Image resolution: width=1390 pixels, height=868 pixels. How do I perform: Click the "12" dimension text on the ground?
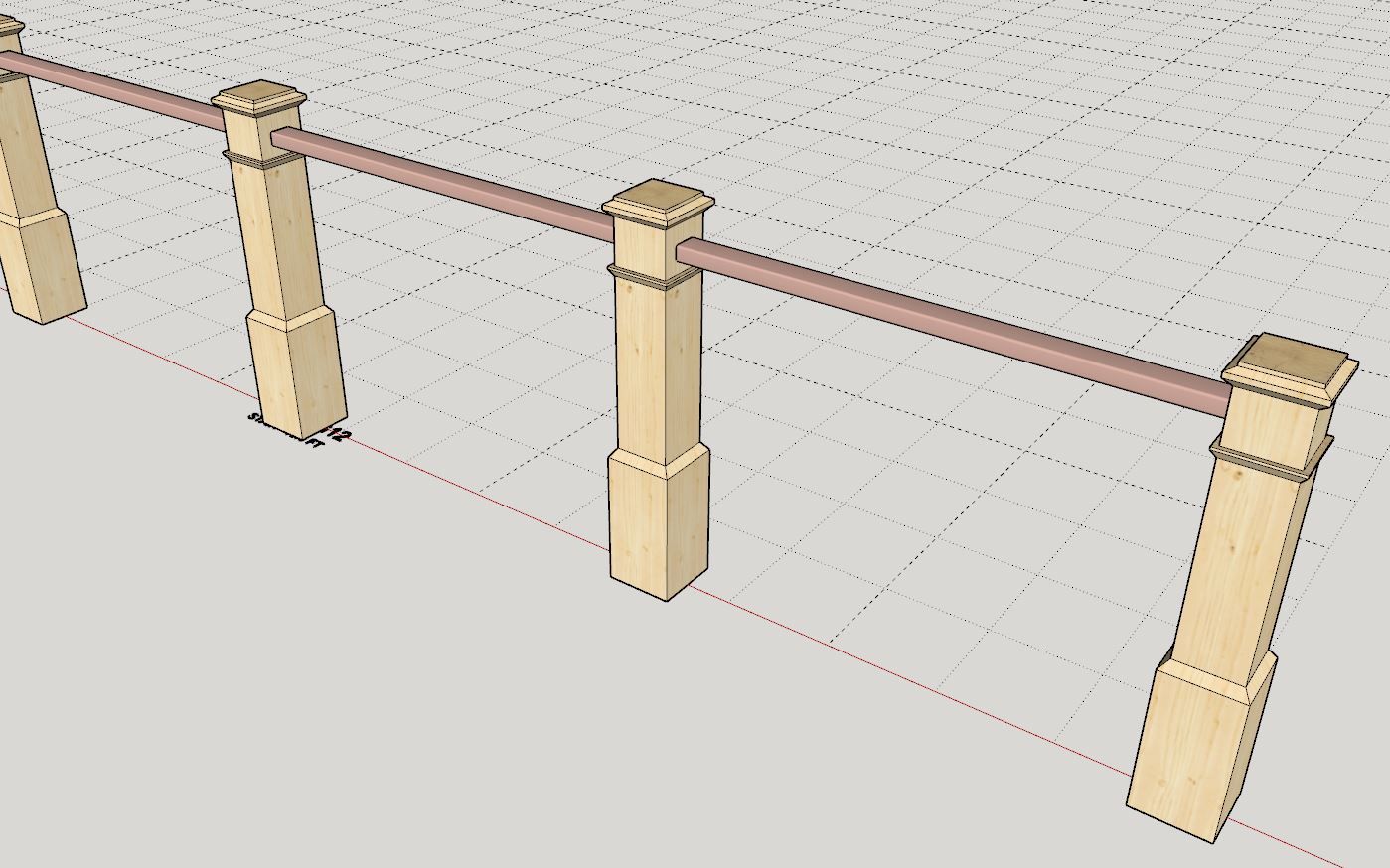tap(339, 434)
